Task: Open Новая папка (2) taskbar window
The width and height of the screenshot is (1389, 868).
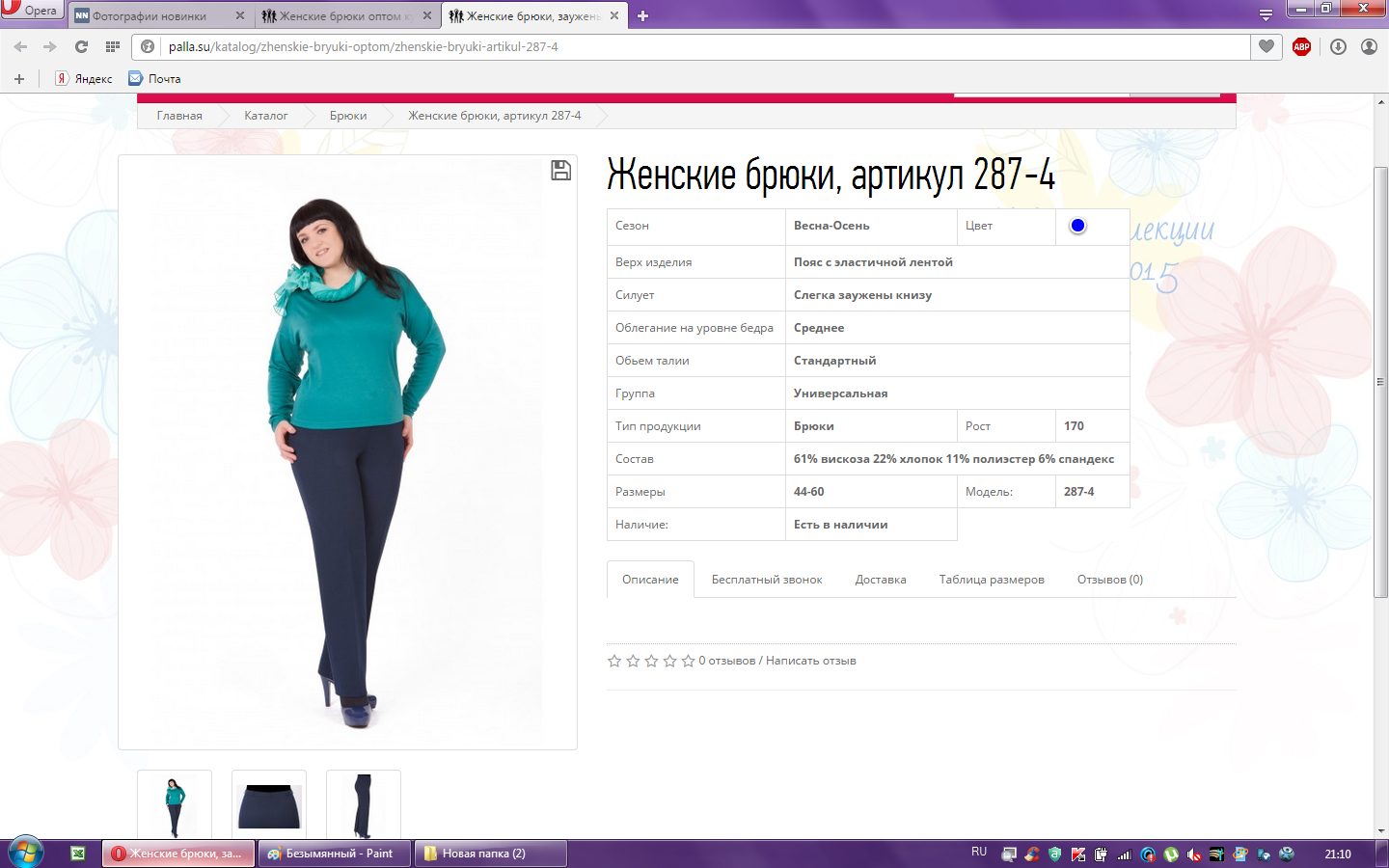Action: [x=490, y=854]
